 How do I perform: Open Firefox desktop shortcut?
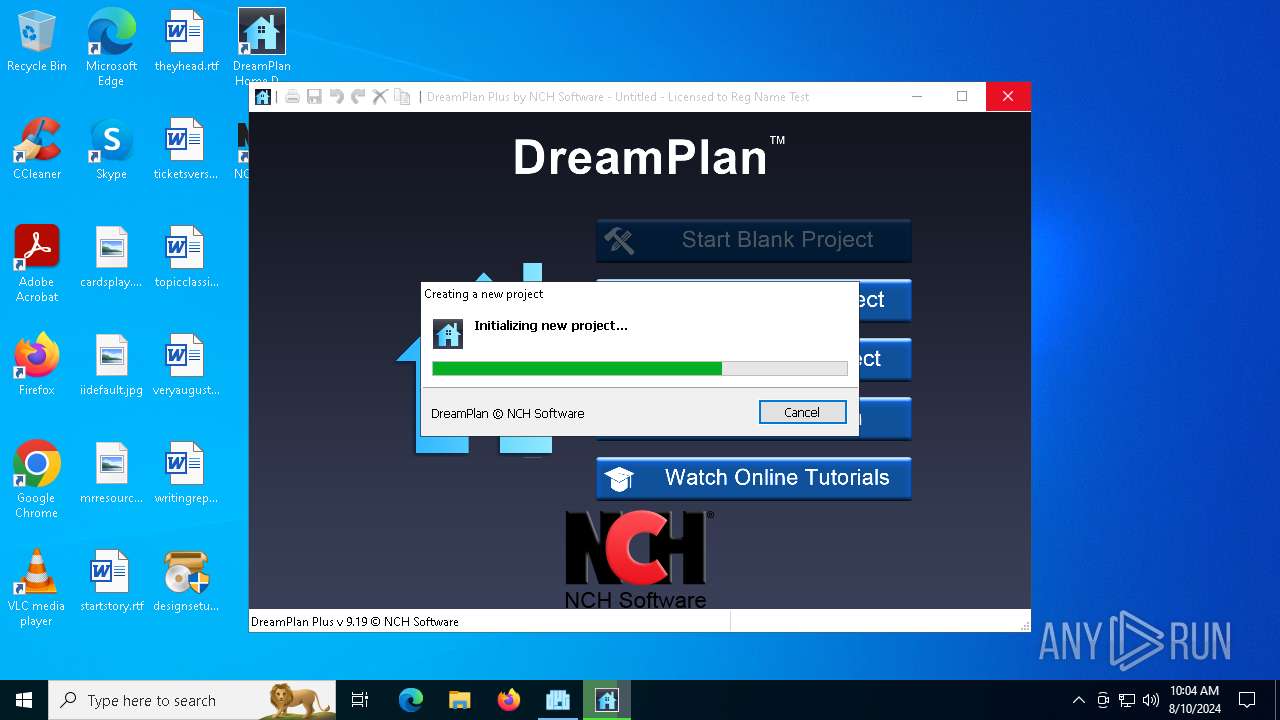pyautogui.click(x=37, y=366)
